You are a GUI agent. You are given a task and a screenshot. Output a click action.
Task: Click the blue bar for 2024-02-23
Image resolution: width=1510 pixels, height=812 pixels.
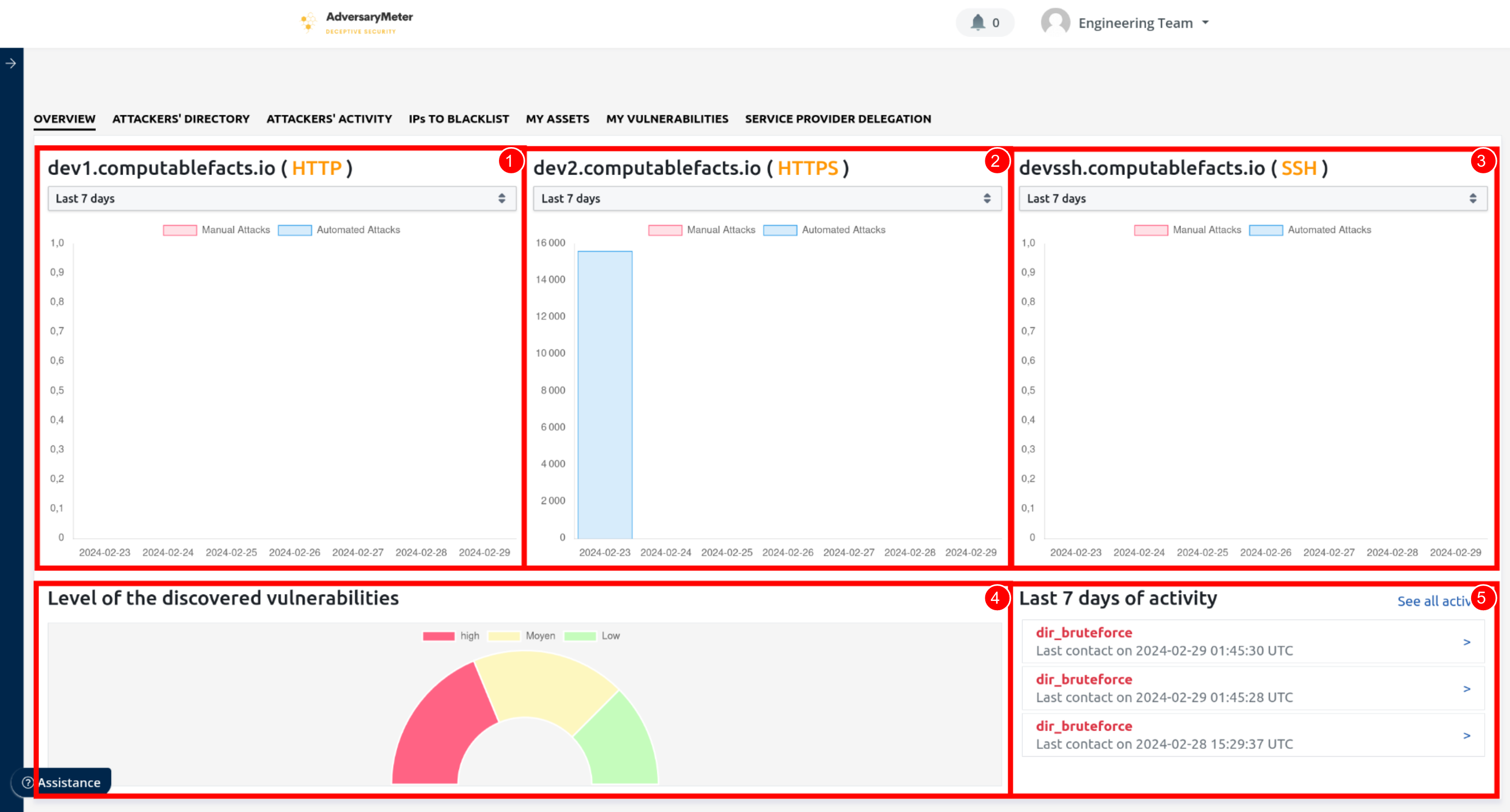click(605, 394)
